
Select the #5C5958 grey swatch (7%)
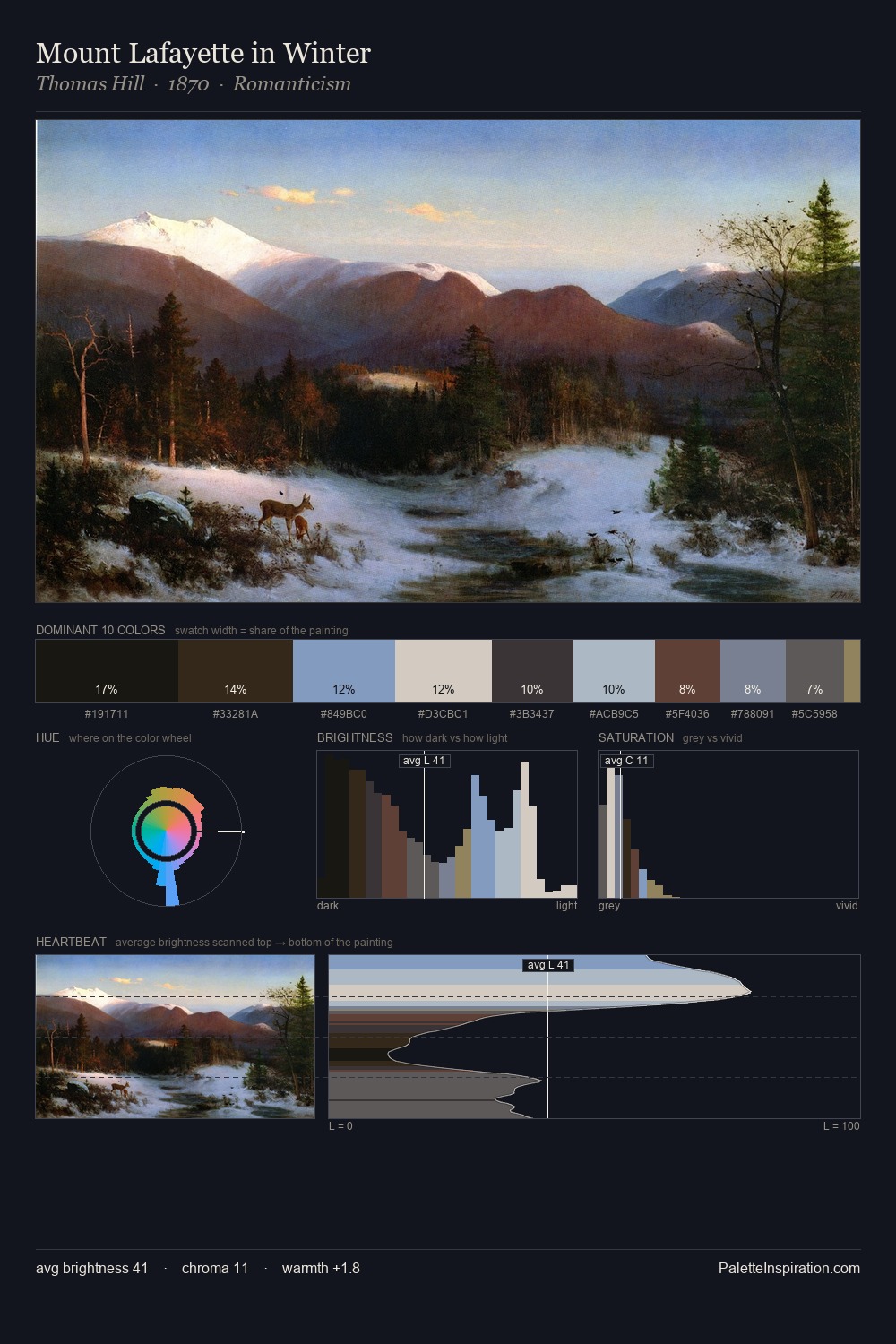pos(814,671)
